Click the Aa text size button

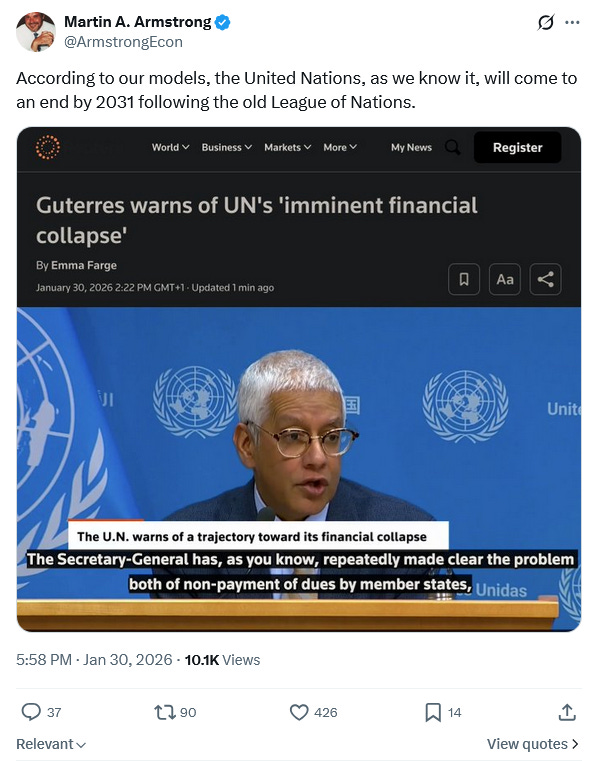click(x=505, y=279)
